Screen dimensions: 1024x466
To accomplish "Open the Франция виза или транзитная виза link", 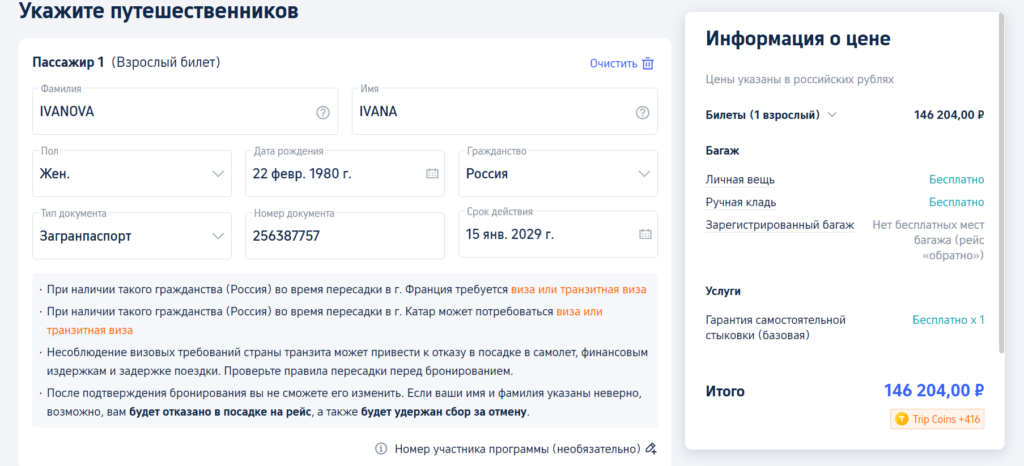I will (578, 290).
